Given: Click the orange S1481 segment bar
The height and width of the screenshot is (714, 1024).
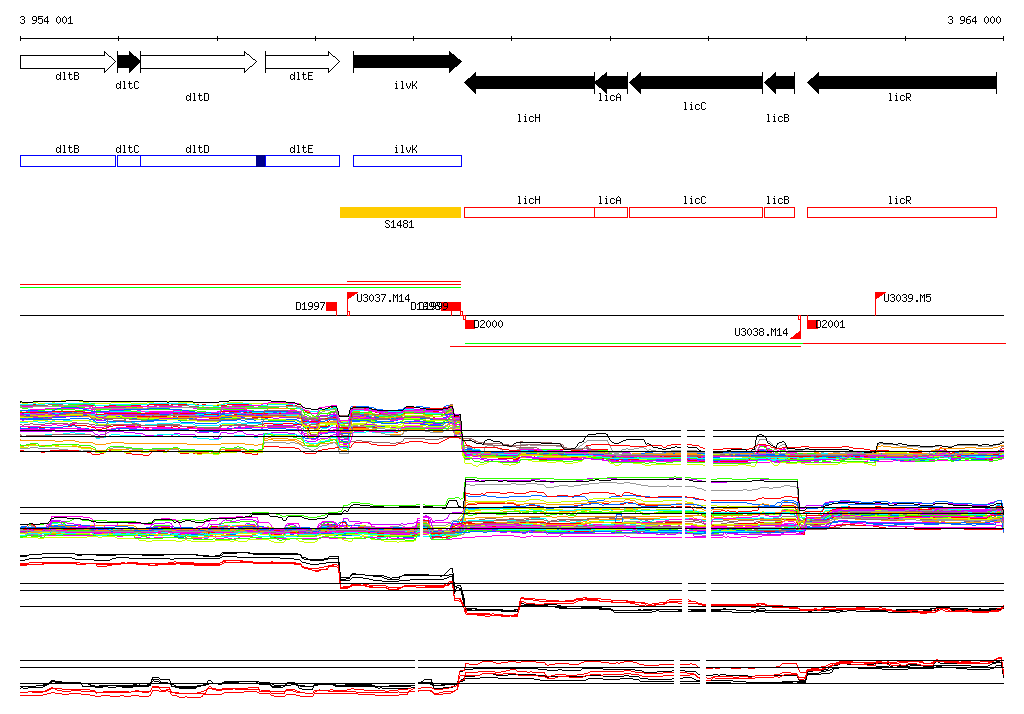Looking at the screenshot, I should click(x=400, y=212).
